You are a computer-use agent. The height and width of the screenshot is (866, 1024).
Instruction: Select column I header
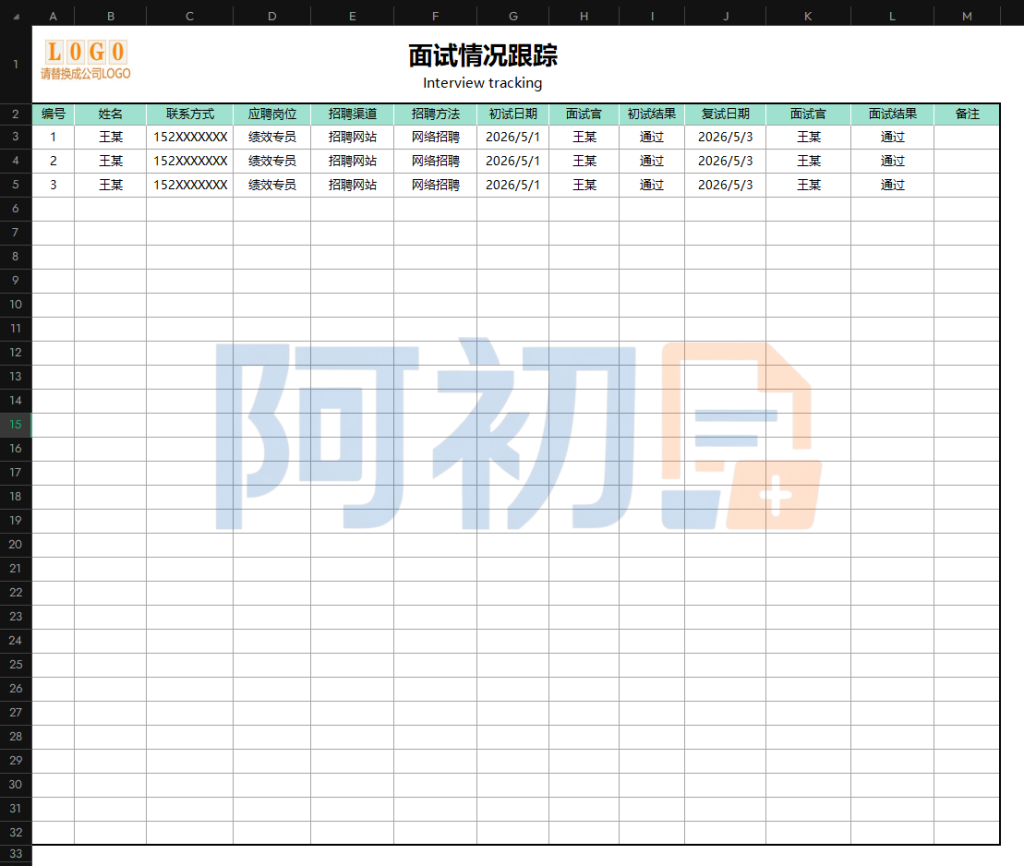tap(652, 16)
